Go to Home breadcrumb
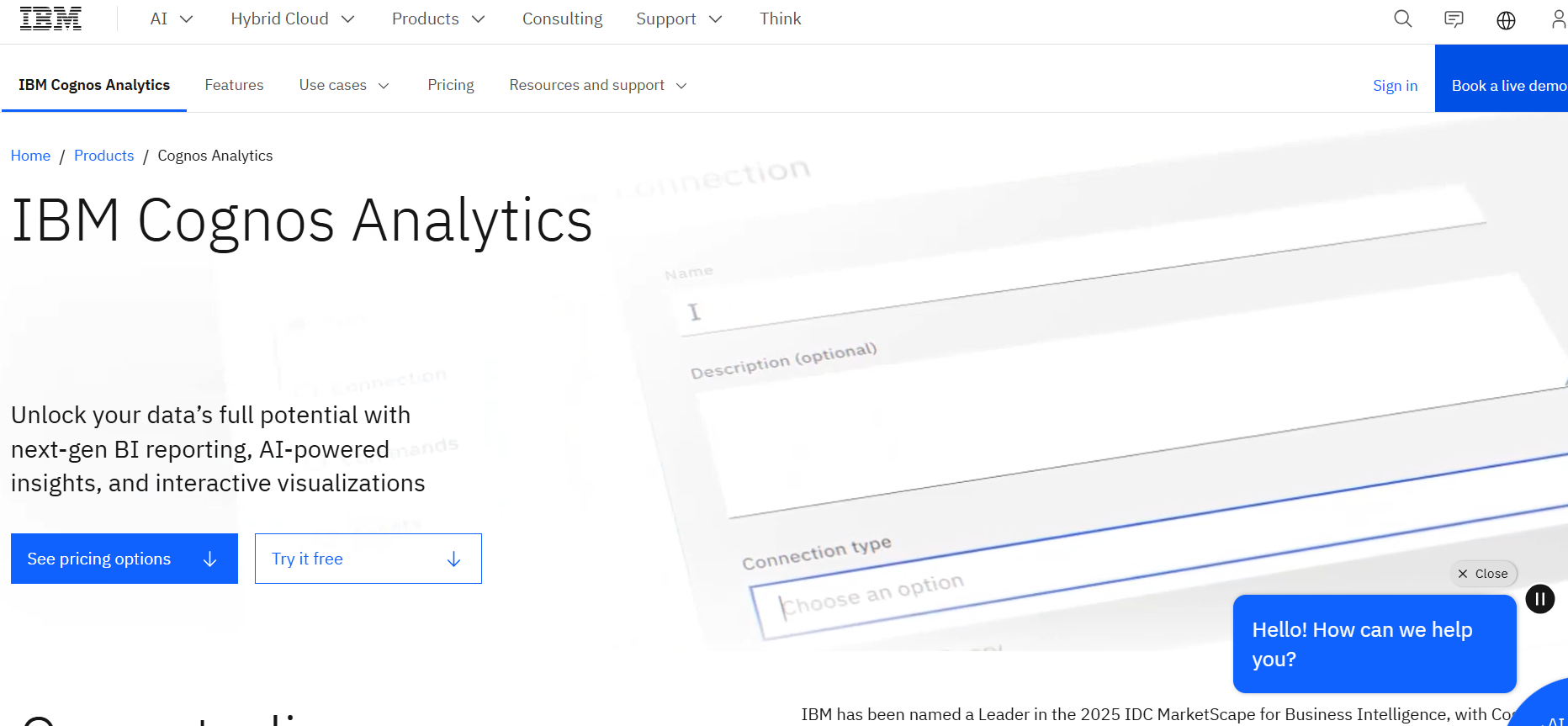This screenshot has width=1568, height=726. point(30,156)
